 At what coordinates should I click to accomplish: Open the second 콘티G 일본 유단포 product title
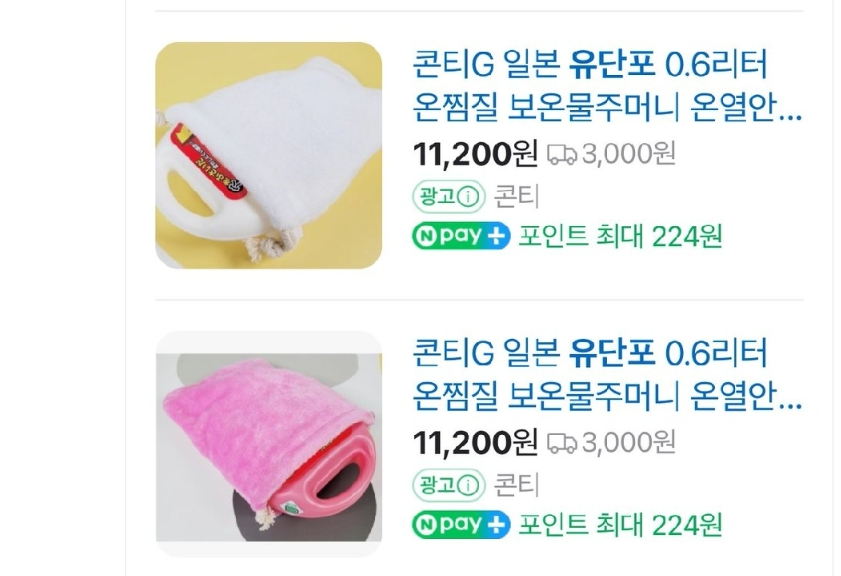pos(607,374)
